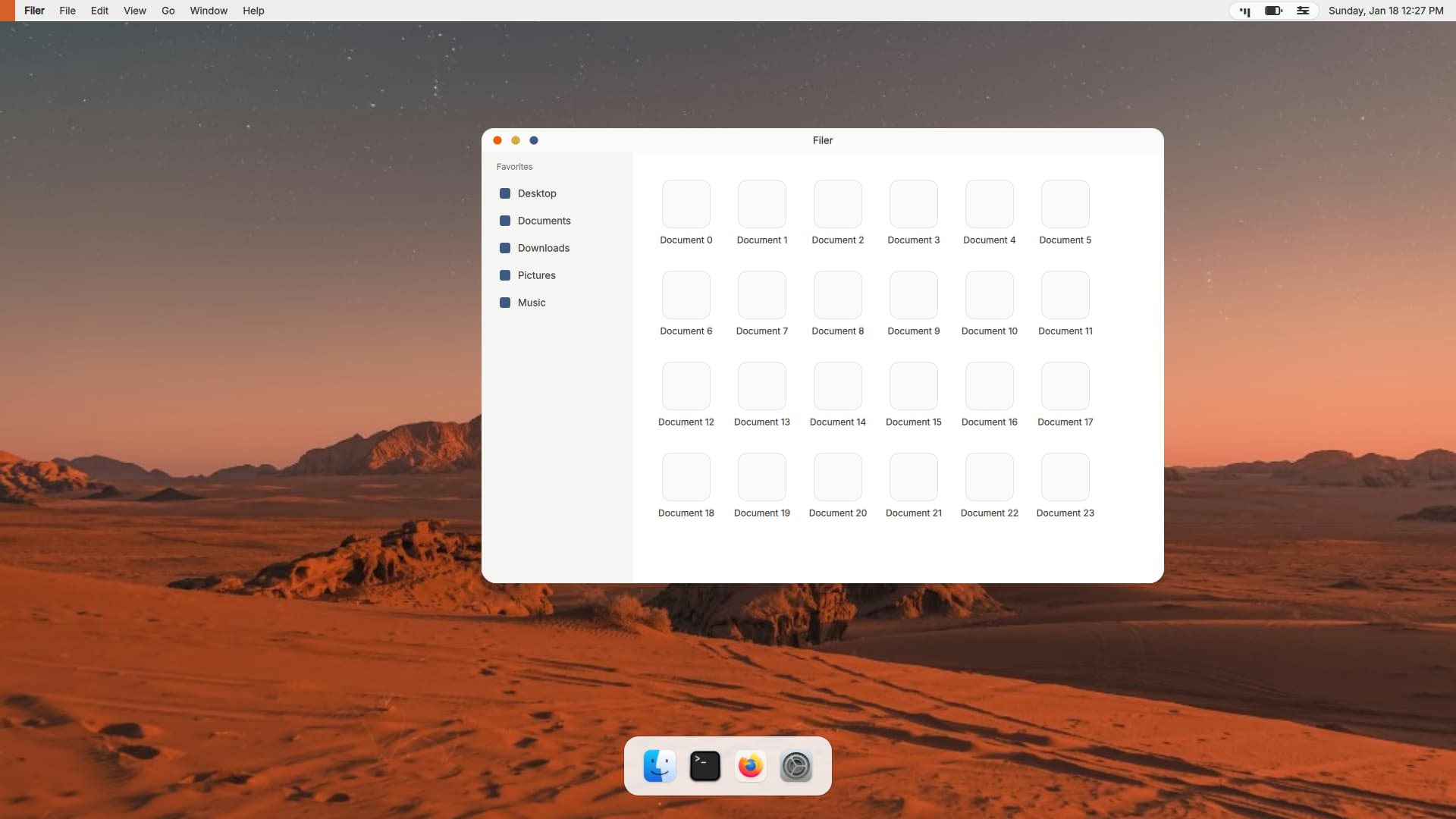1456x819 pixels.
Task: Click the Filer app menu name
Action: click(34, 11)
